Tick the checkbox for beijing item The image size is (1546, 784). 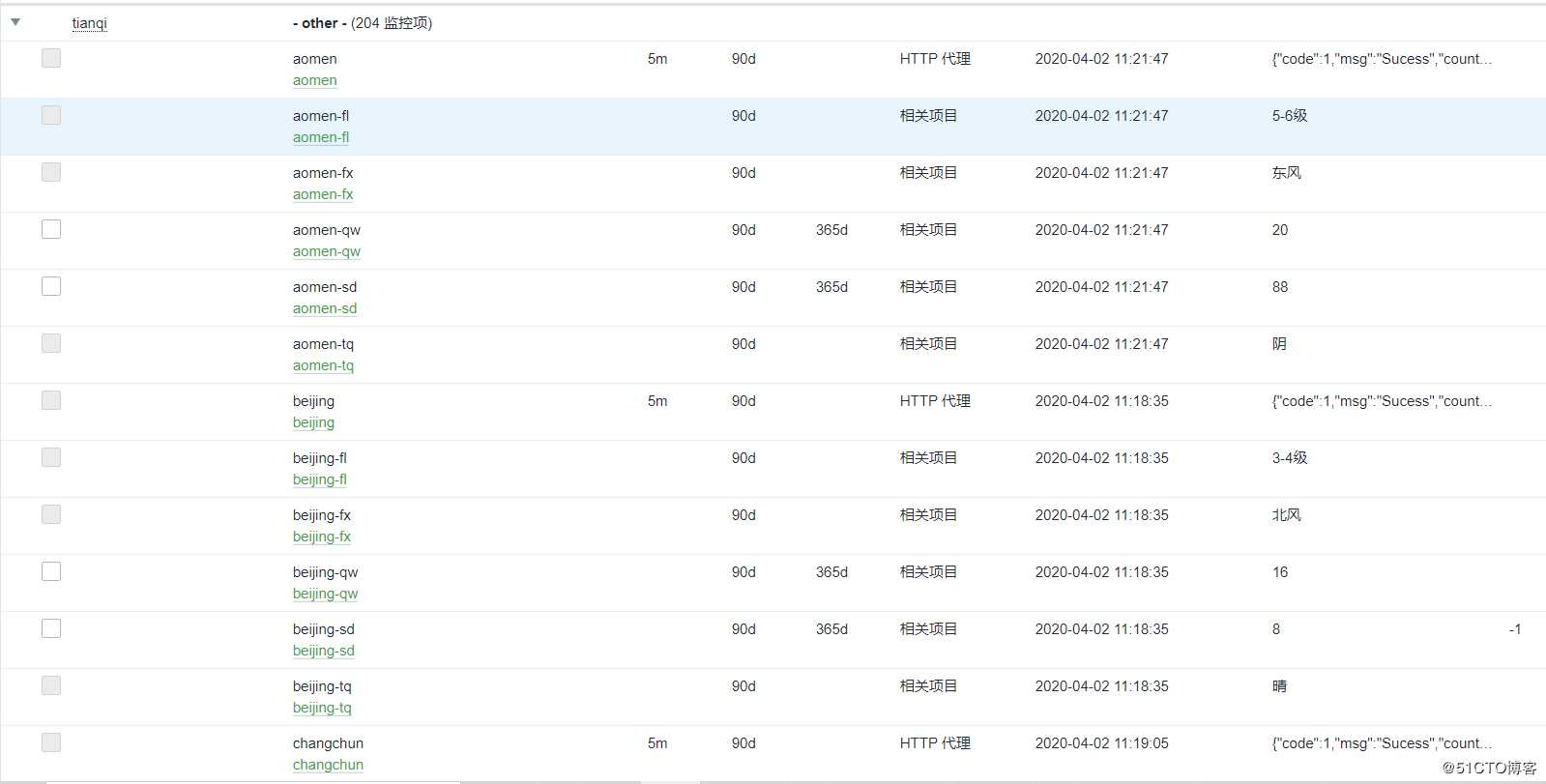click(x=51, y=400)
